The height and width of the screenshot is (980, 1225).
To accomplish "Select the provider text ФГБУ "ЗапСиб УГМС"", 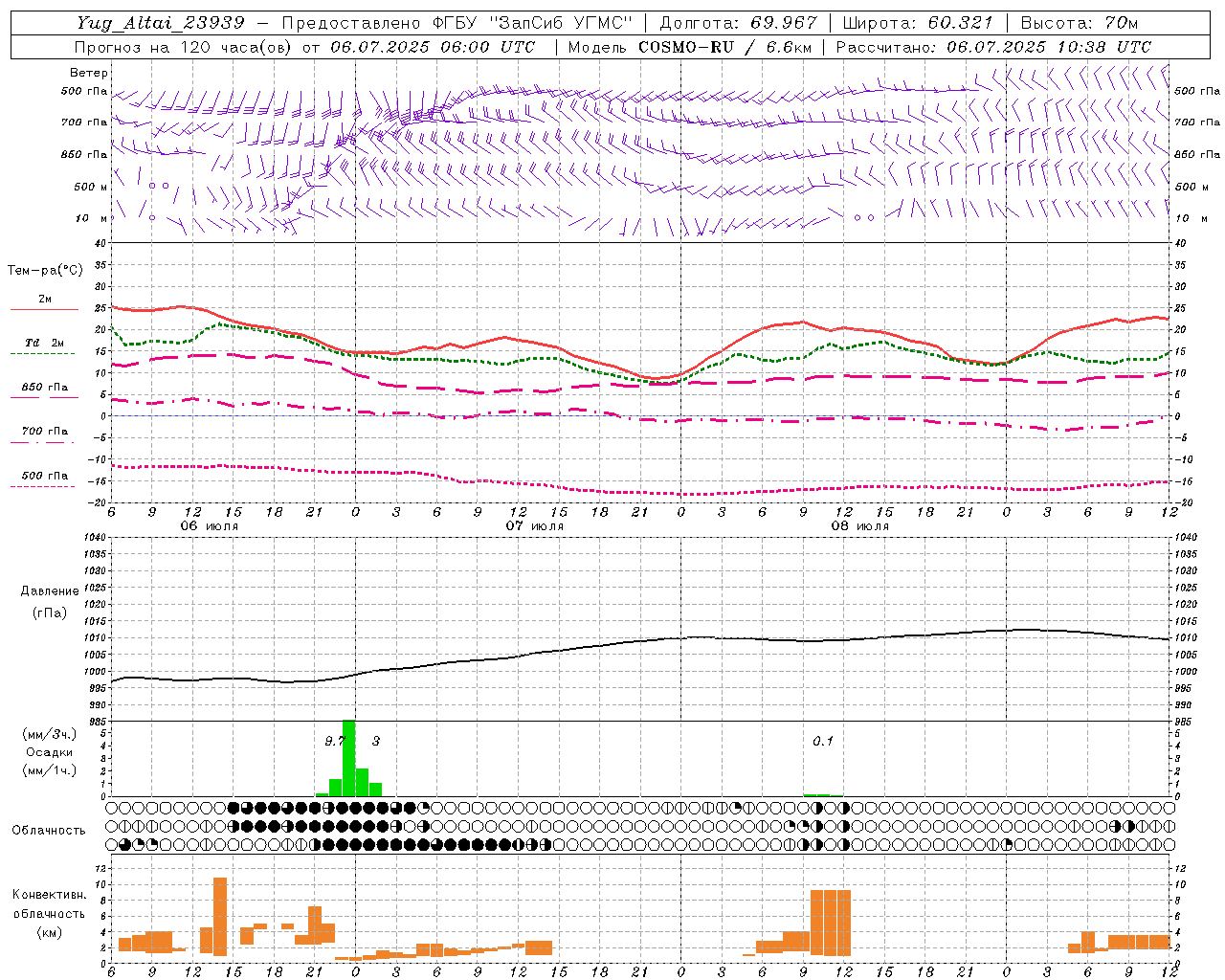I will point(531,23).
